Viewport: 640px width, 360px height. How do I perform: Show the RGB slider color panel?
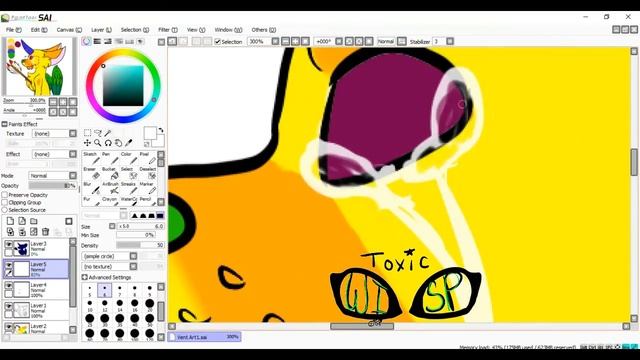coord(97,41)
